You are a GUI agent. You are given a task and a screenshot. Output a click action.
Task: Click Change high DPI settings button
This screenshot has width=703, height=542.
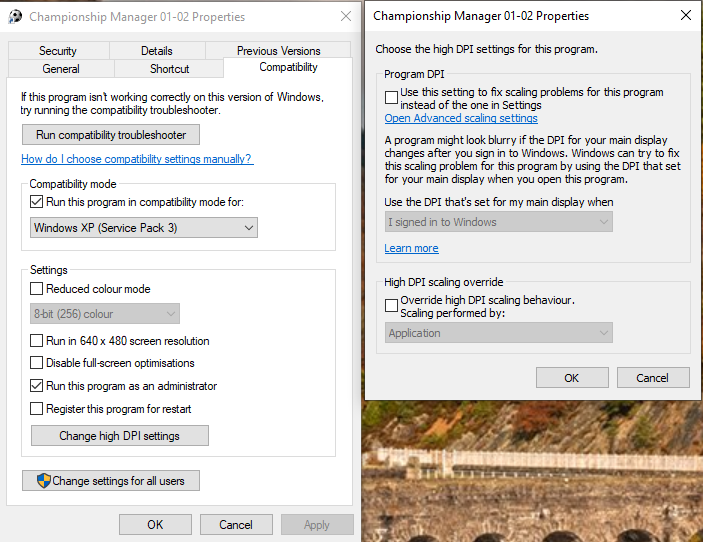click(x=120, y=436)
